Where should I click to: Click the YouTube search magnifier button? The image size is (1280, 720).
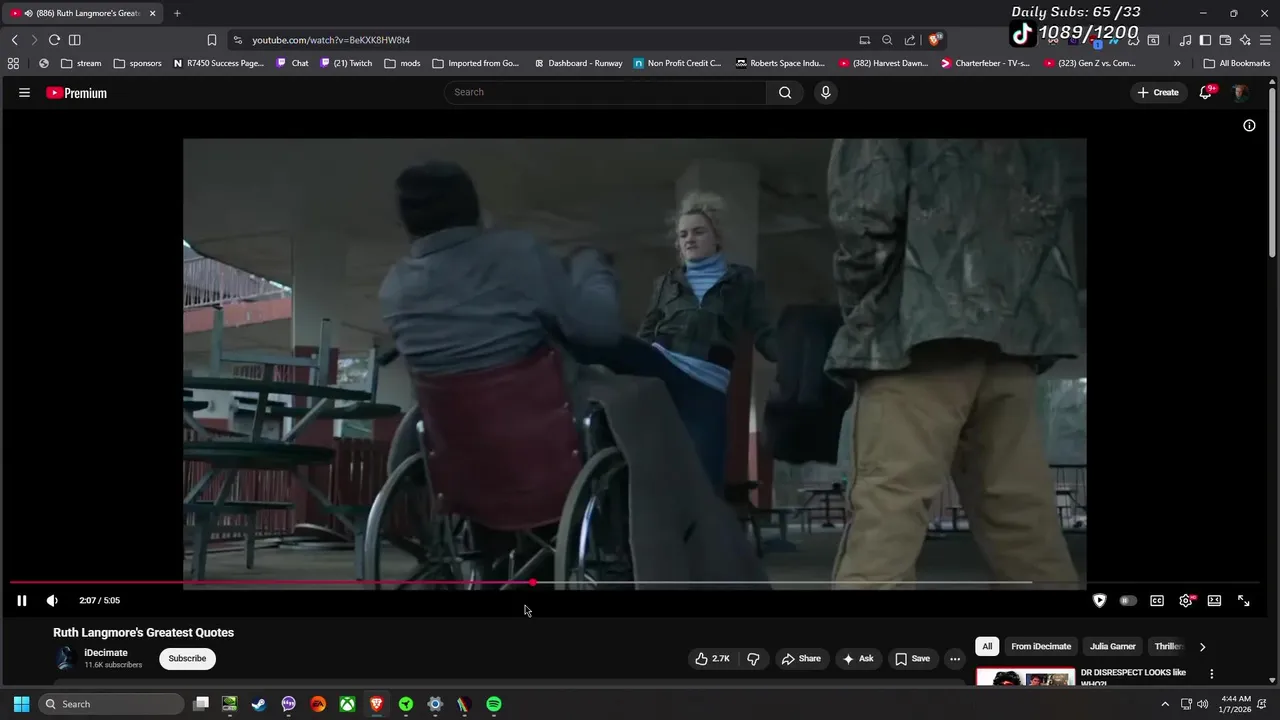pos(785,92)
